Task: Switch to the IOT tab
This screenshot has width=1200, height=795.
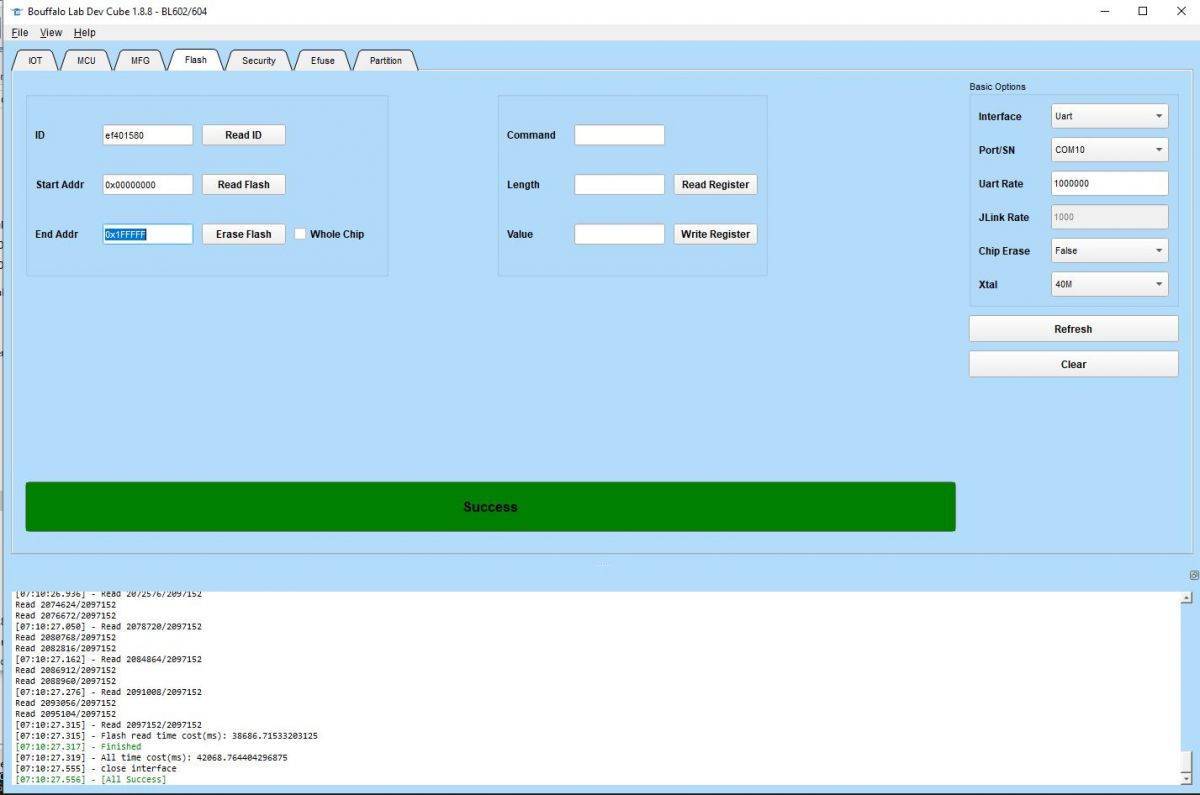Action: (35, 61)
